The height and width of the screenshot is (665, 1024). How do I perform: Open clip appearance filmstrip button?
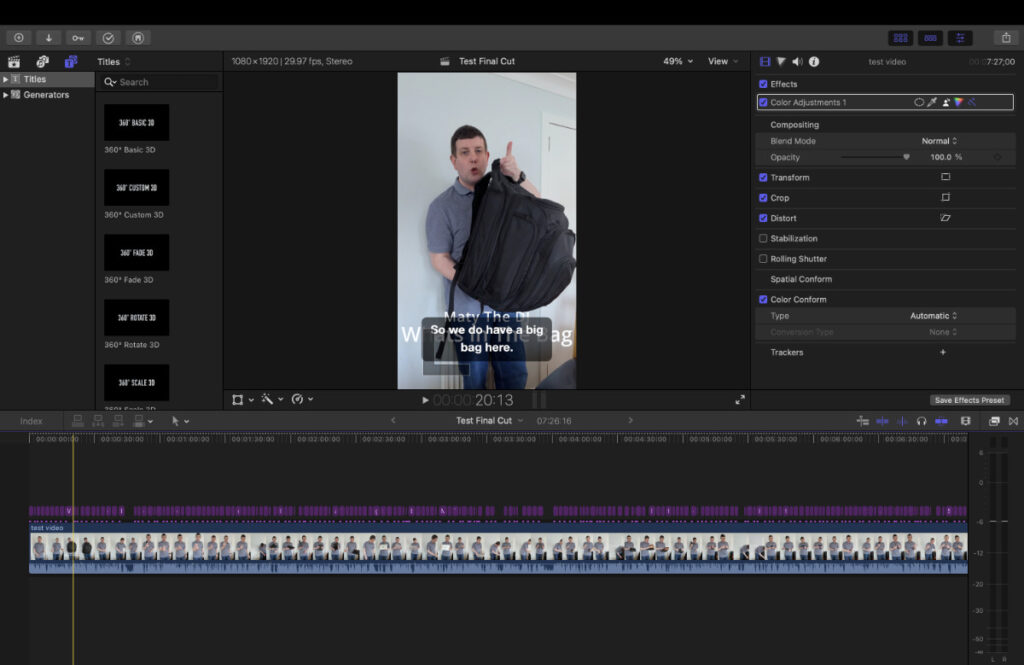tap(965, 421)
